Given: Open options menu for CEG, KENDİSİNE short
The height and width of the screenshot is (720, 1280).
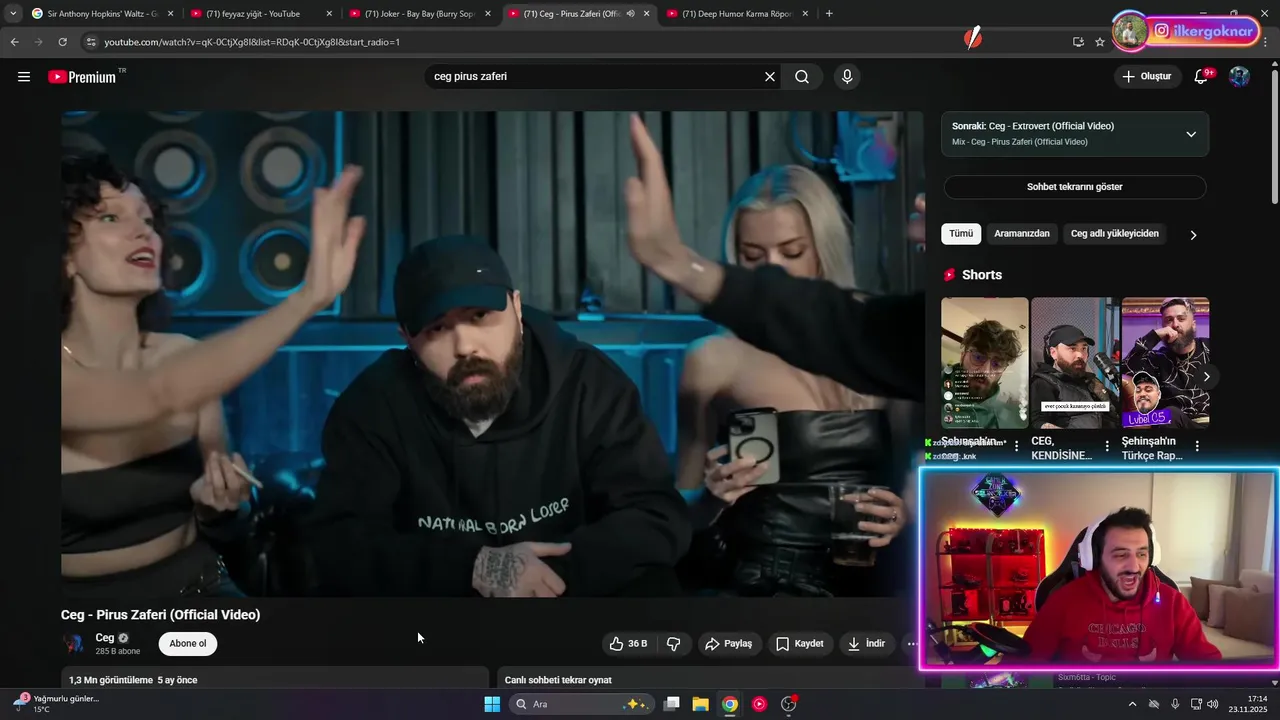Looking at the screenshot, I should coord(1107,446).
